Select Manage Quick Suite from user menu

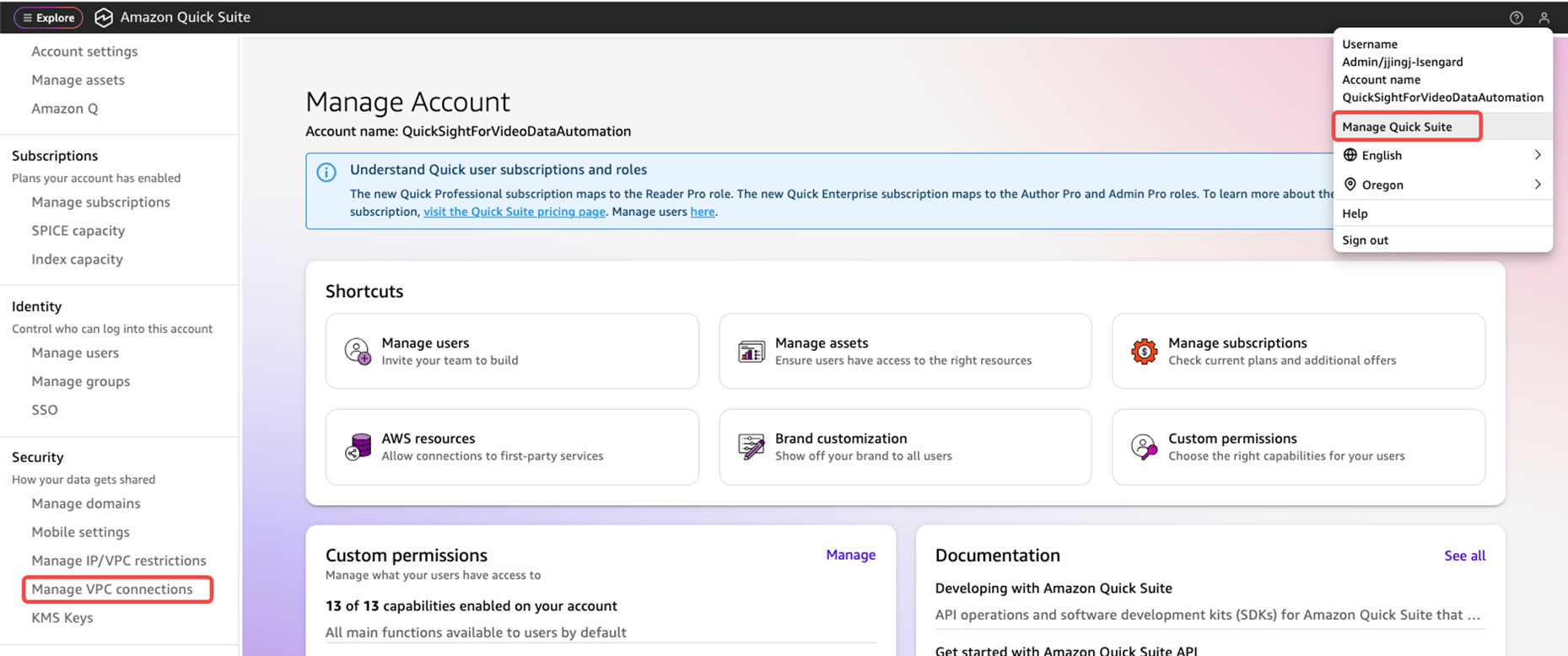[1397, 126]
